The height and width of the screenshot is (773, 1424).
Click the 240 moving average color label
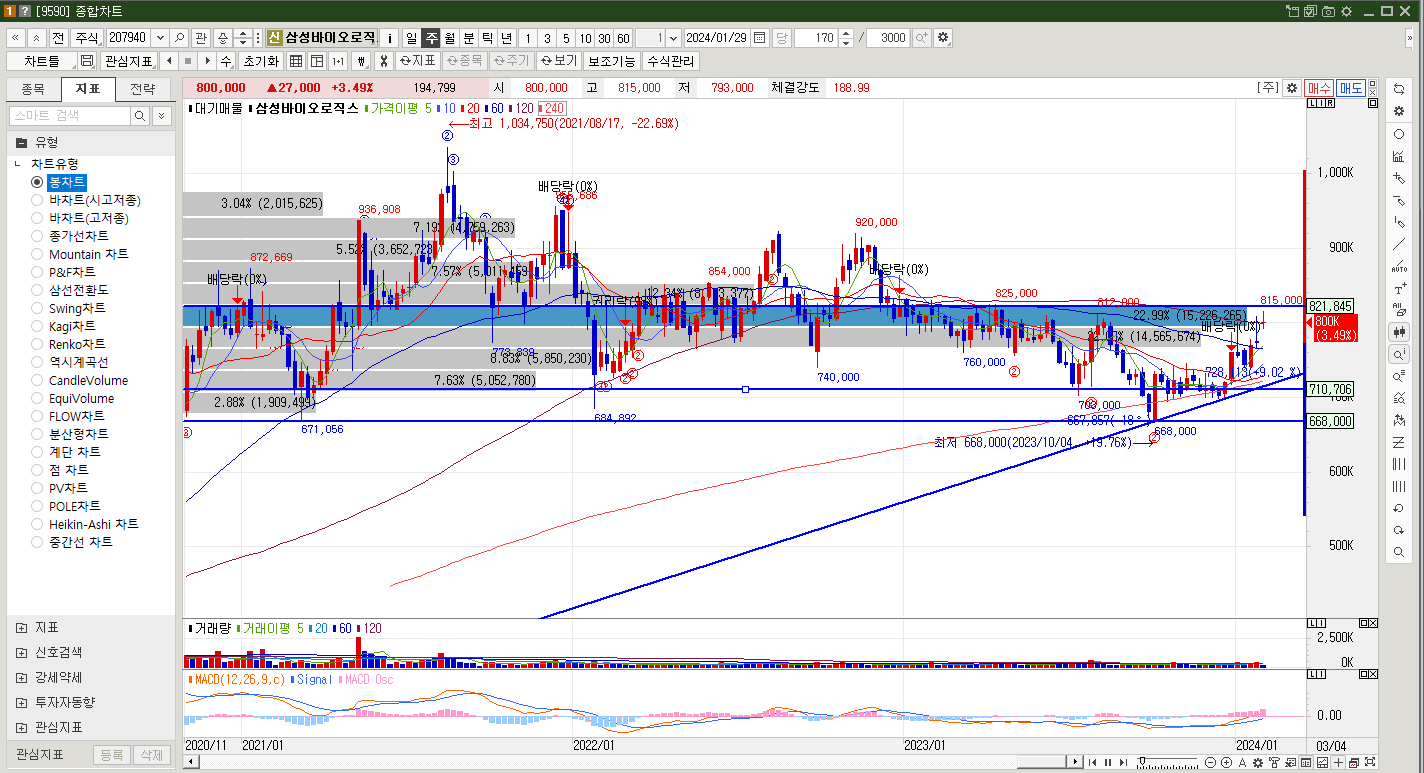[x=553, y=108]
